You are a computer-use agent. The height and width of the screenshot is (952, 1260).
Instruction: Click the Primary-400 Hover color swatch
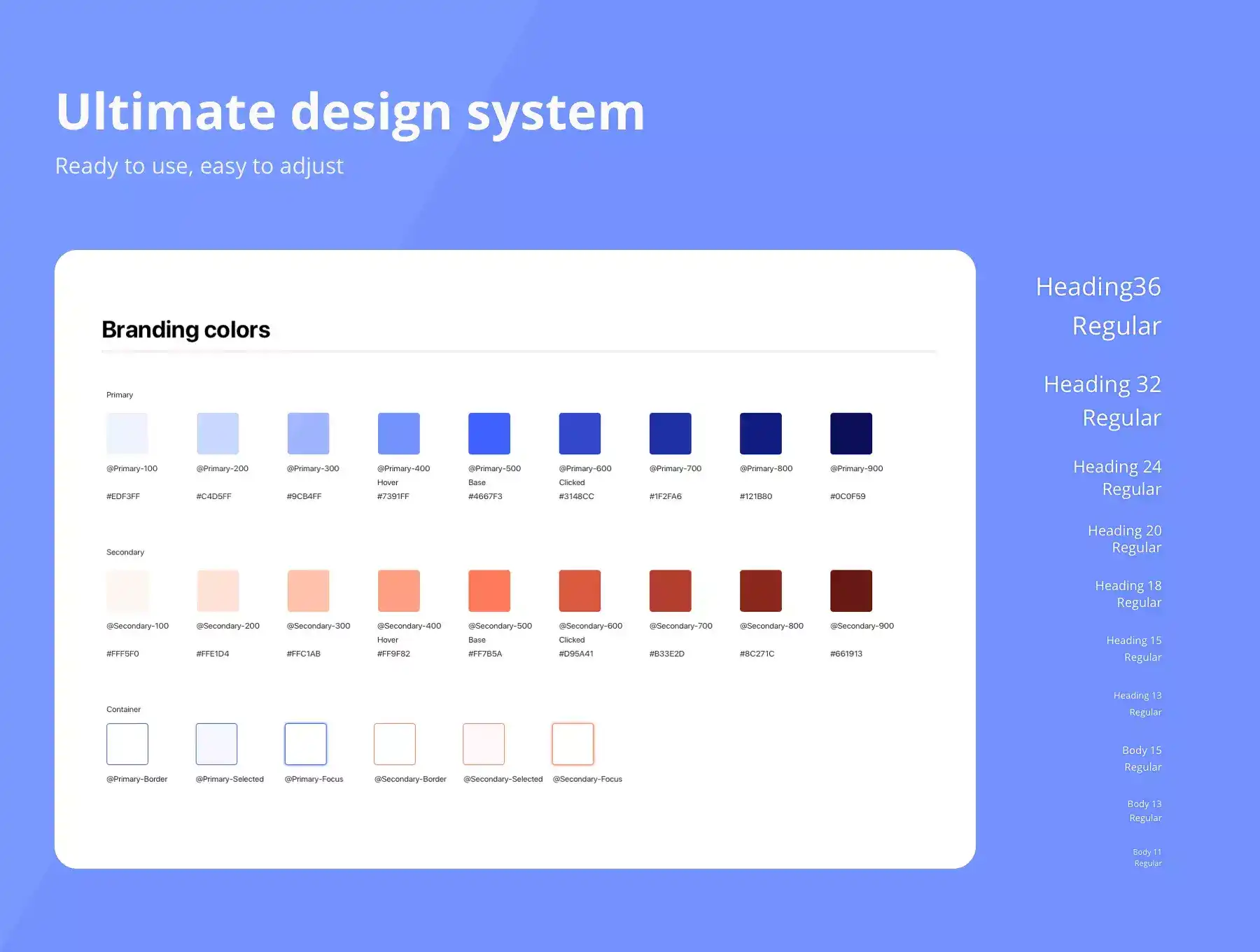[398, 433]
